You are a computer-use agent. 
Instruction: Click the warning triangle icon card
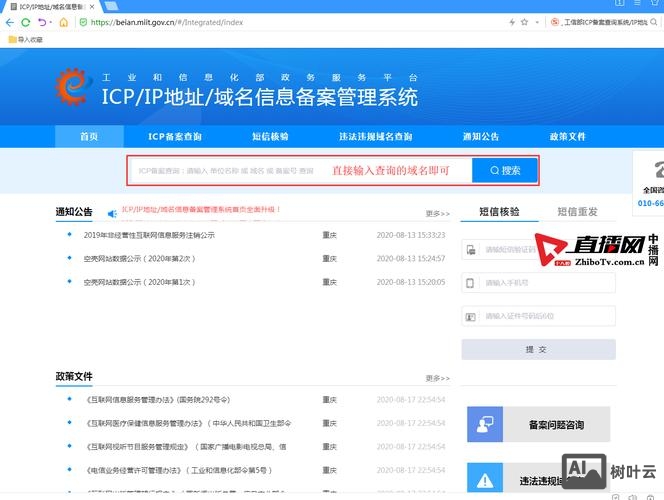(x=485, y=480)
